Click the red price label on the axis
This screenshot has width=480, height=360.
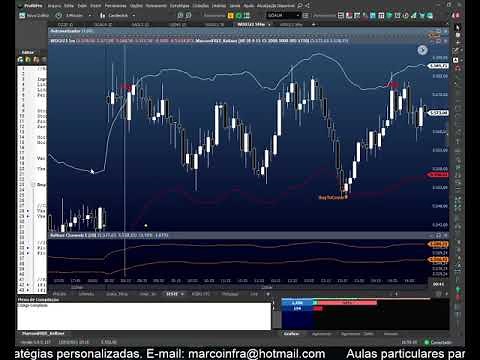(x=438, y=175)
